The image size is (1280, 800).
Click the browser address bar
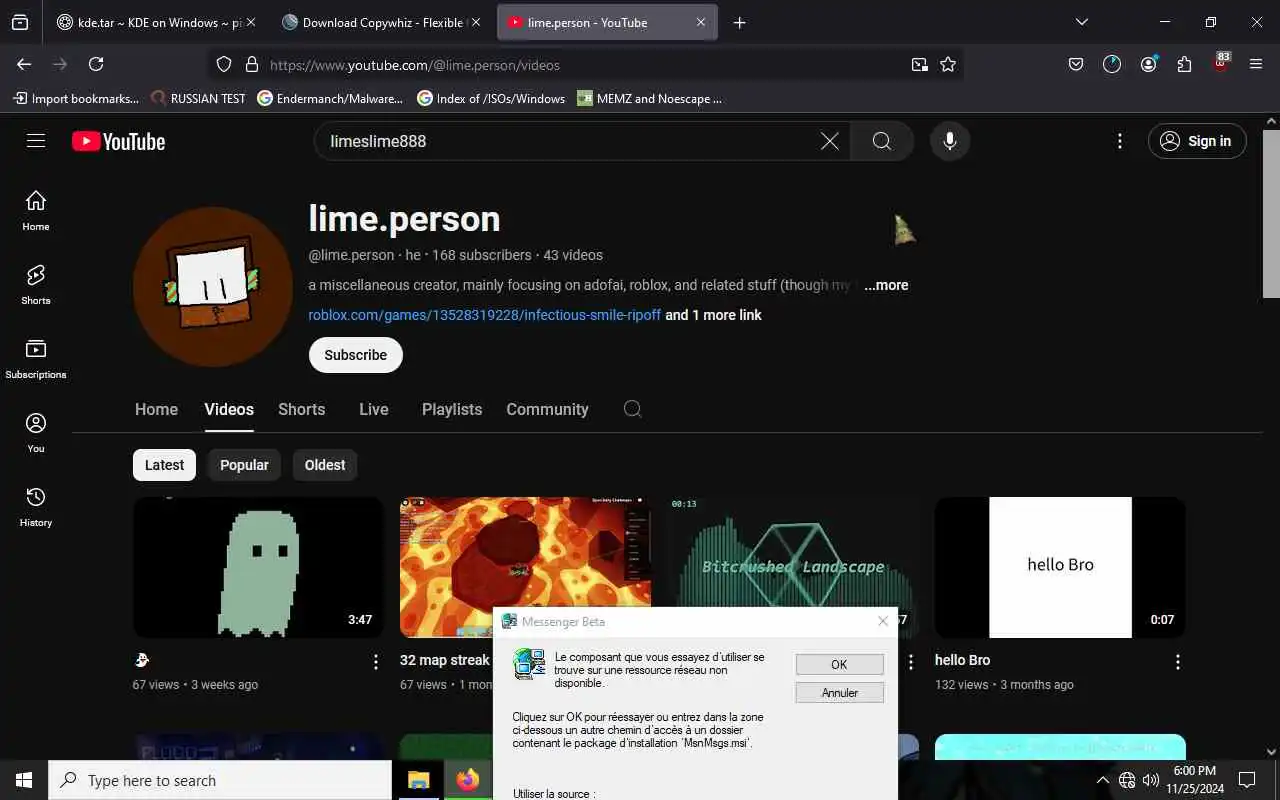(x=585, y=64)
